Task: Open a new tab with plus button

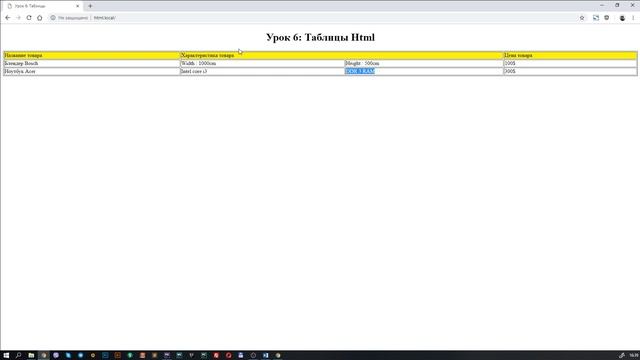Action: [90, 6]
